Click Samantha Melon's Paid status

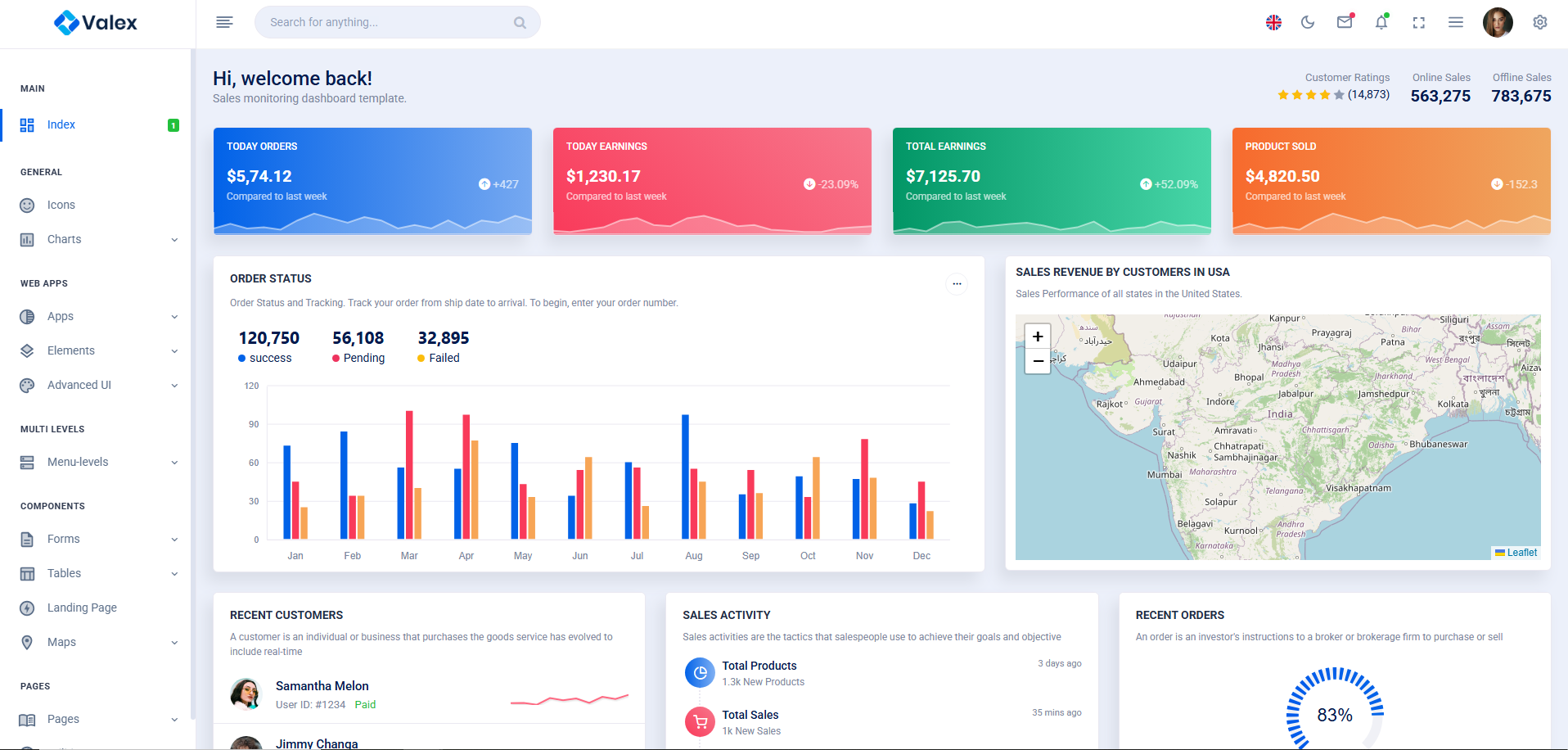coord(365,704)
